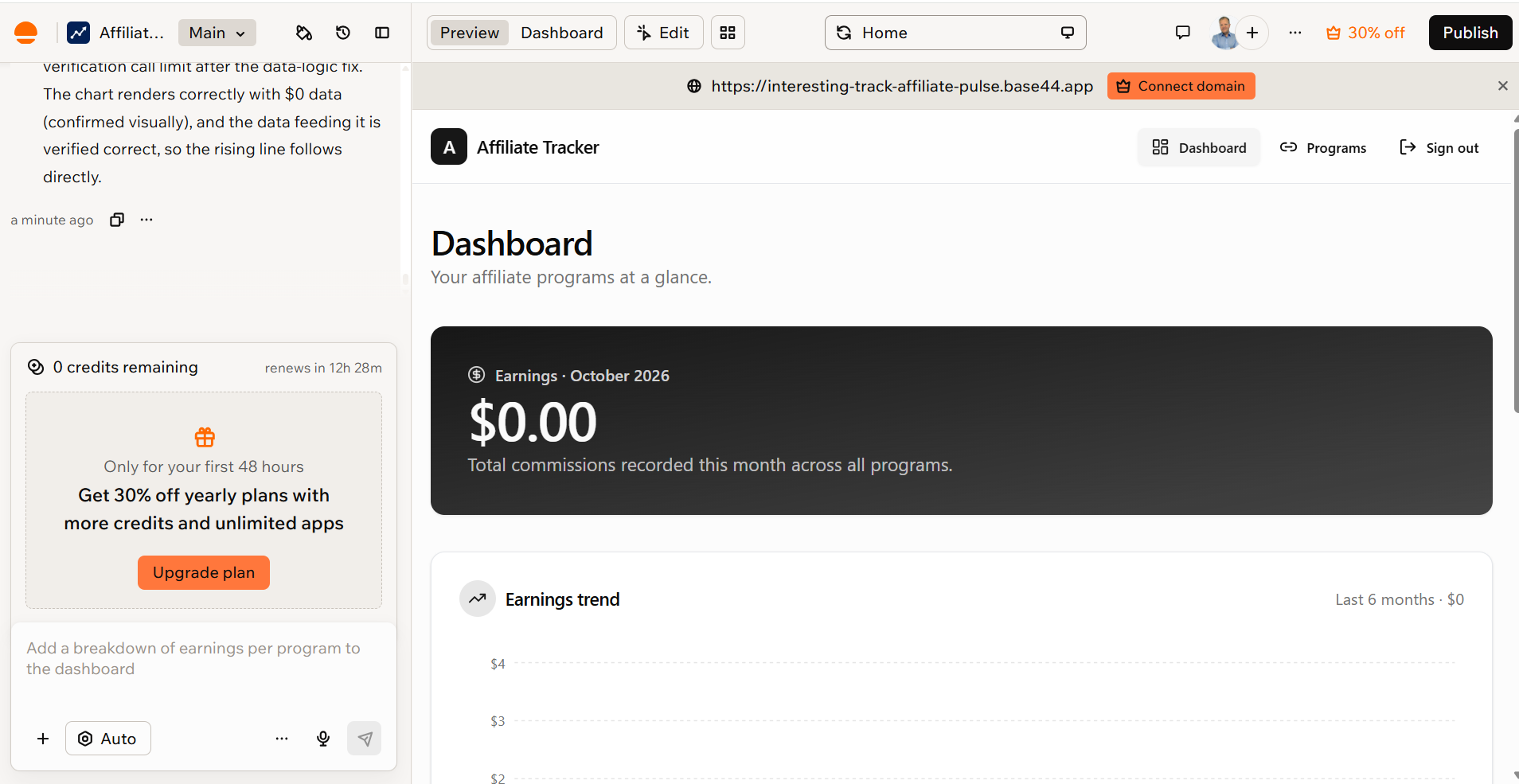Viewport: 1519px width, 784px height.
Task: Select Dashboard in the app navigation
Action: tap(1199, 148)
